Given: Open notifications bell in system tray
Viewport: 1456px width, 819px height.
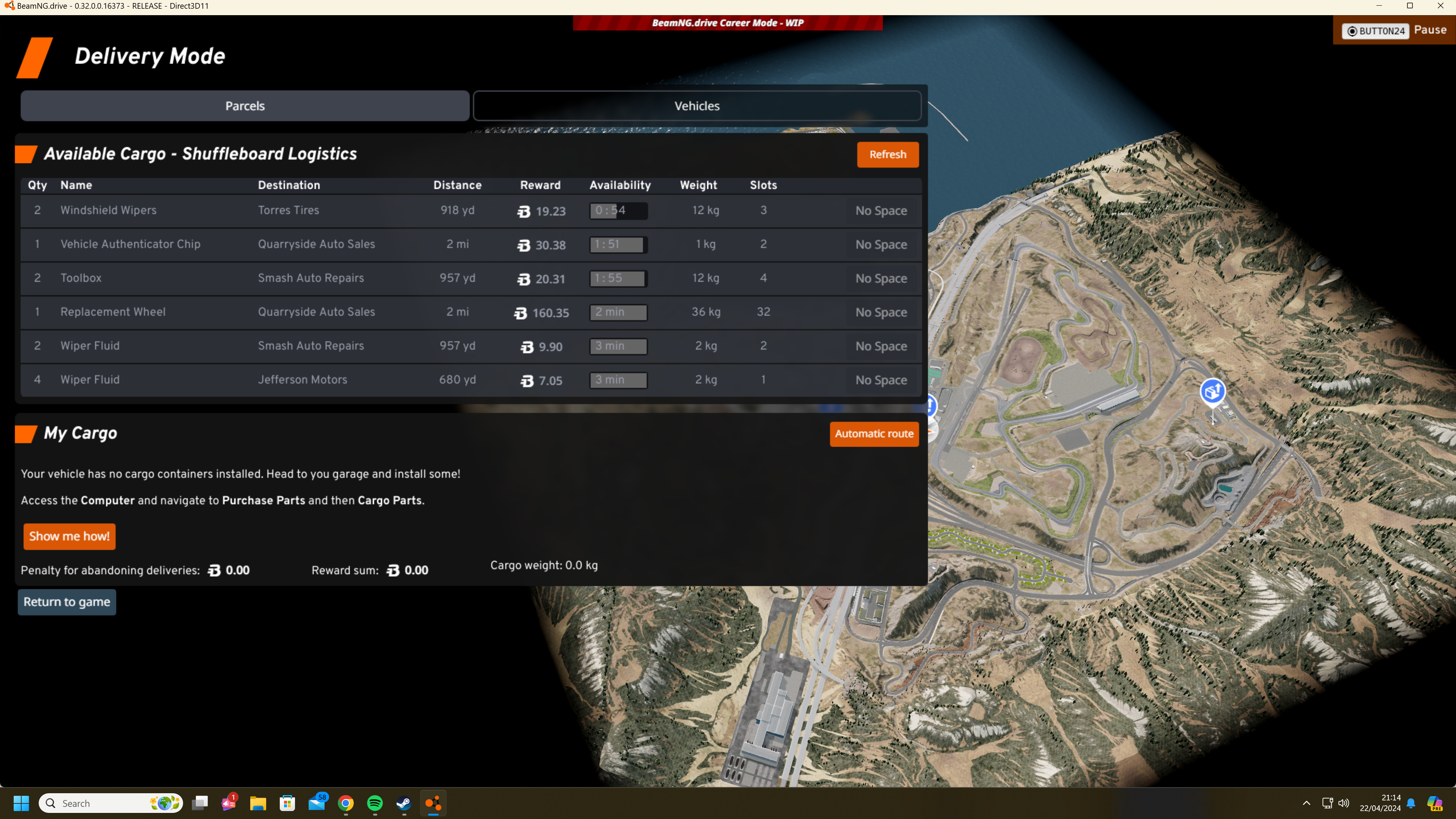Looking at the screenshot, I should click(1411, 803).
